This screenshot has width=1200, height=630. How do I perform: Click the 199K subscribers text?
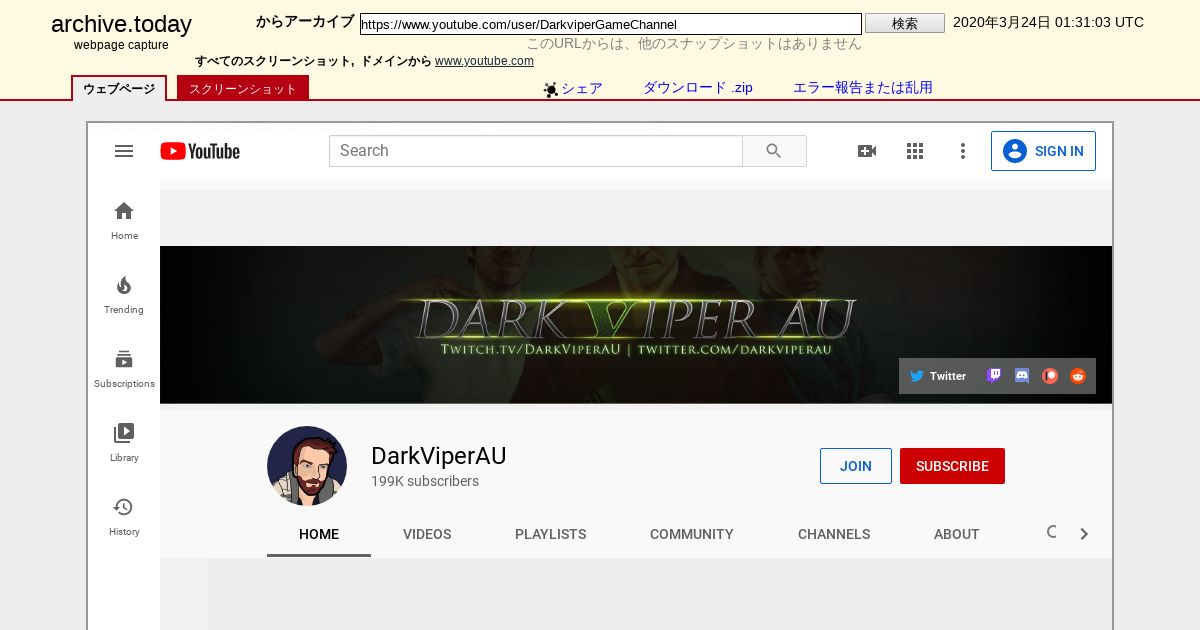point(425,481)
